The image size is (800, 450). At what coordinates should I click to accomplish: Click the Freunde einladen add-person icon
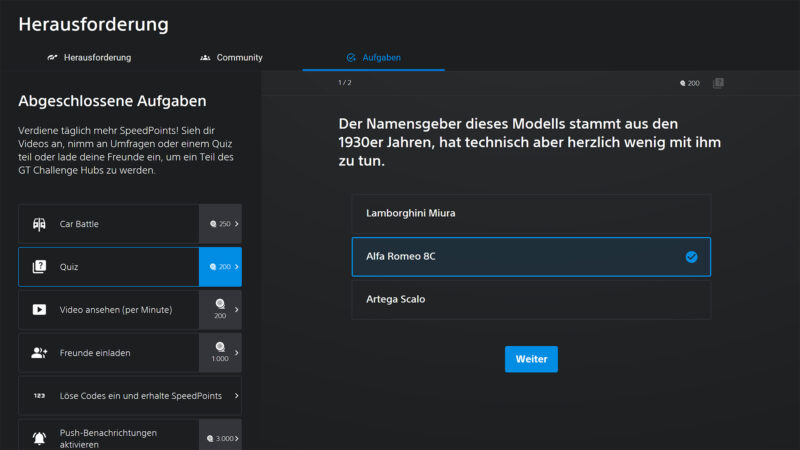[39, 353]
